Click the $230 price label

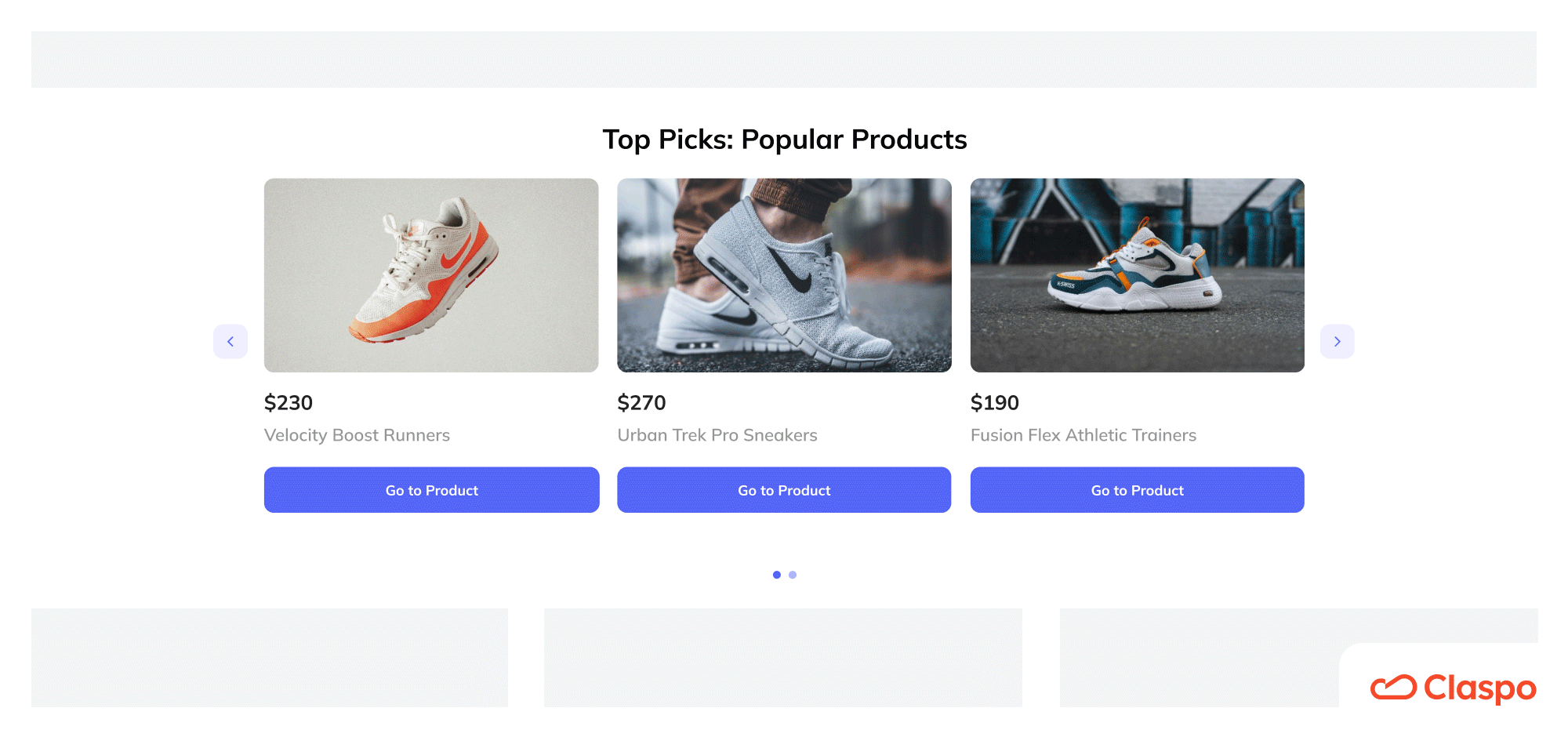point(289,403)
